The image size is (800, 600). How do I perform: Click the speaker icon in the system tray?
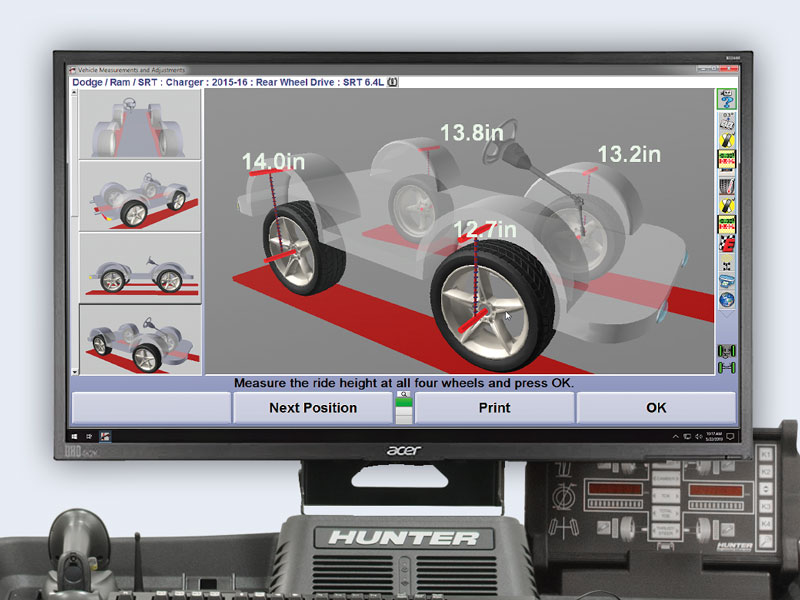(698, 436)
